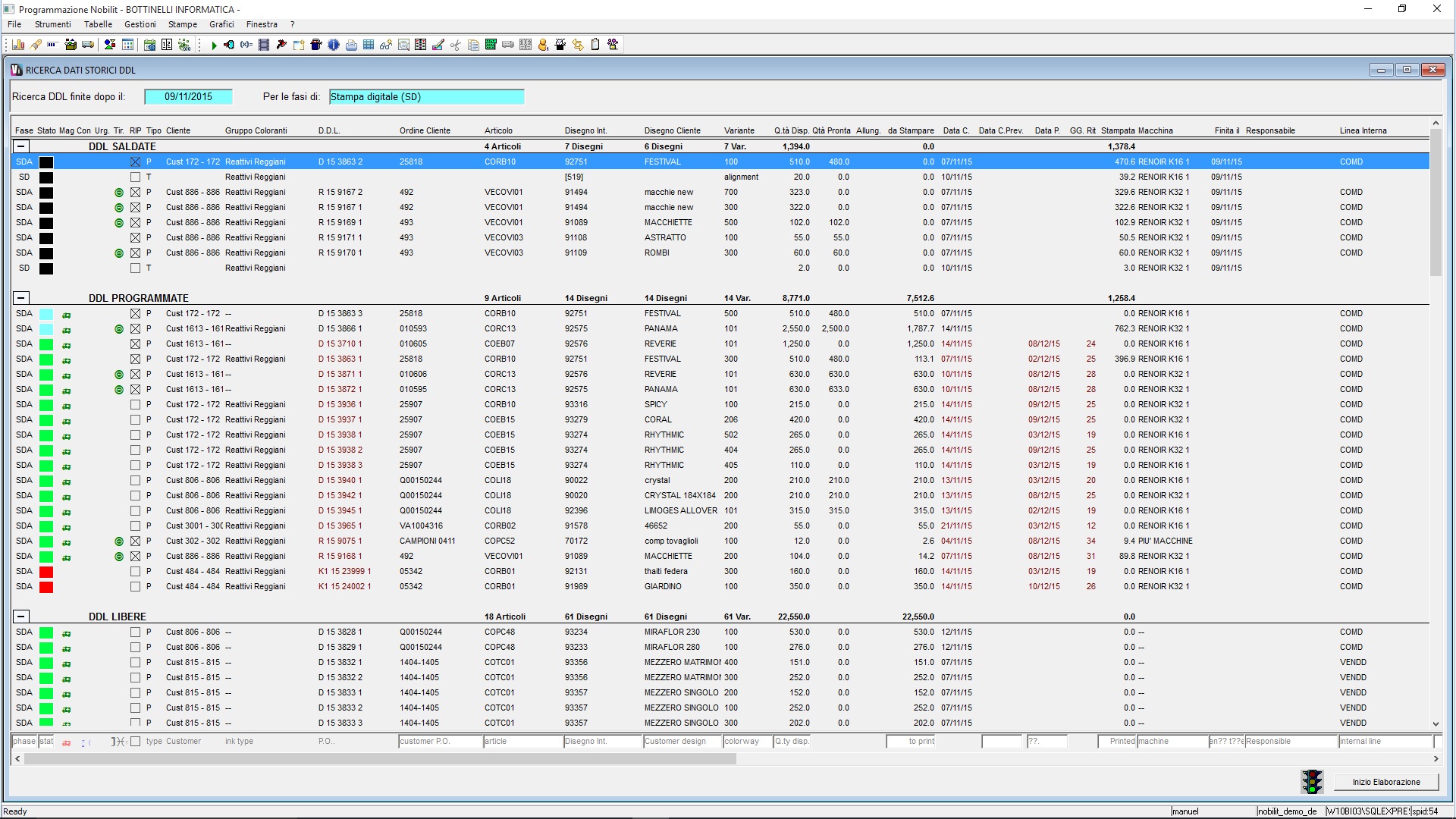1456x819 pixels.
Task: Click the binoculars search icon
Action: [385, 45]
